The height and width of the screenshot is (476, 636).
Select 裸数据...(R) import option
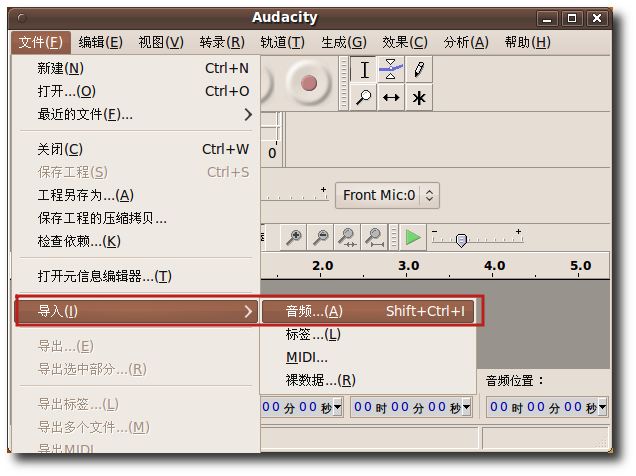coord(368,380)
